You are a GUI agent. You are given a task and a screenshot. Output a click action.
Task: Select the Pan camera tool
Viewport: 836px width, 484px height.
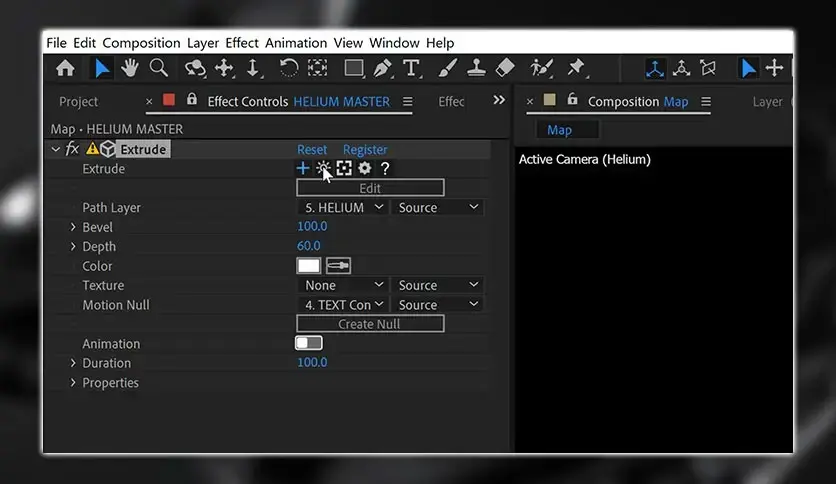[x=224, y=68]
